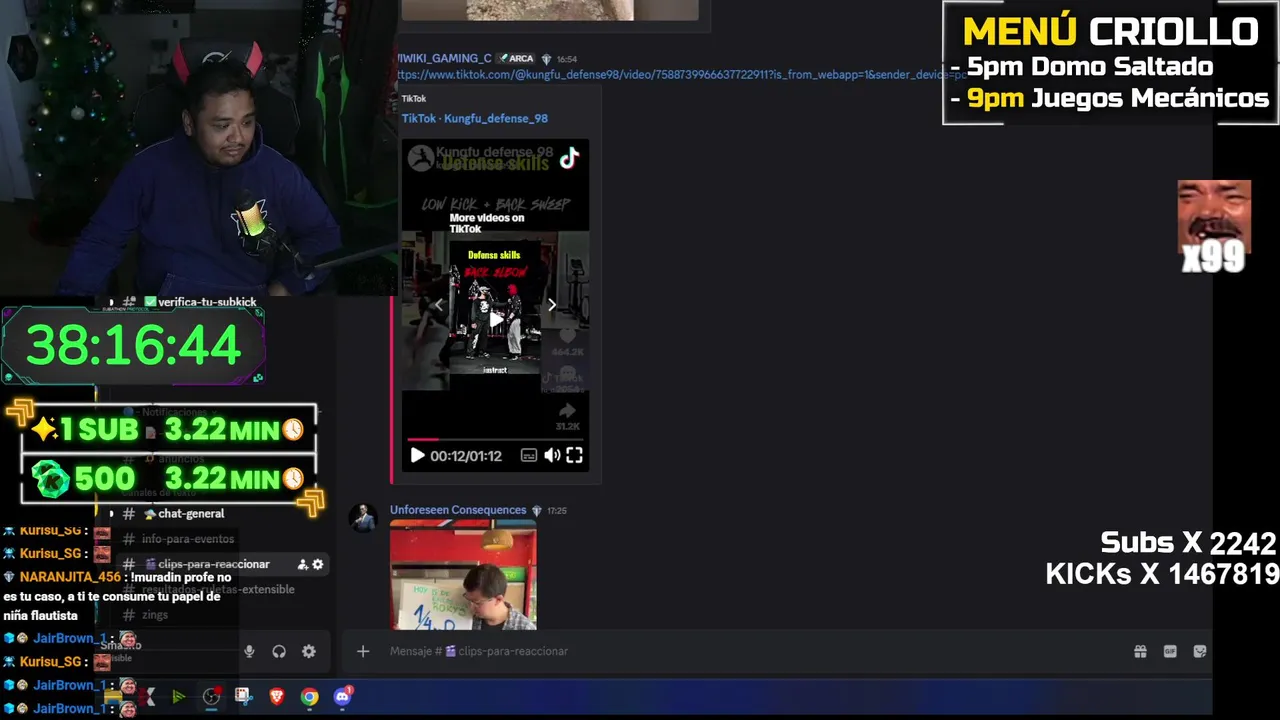Click the invite icon on clips-para-reaccionar channel
This screenshot has height=720, width=1280.
(x=302, y=564)
